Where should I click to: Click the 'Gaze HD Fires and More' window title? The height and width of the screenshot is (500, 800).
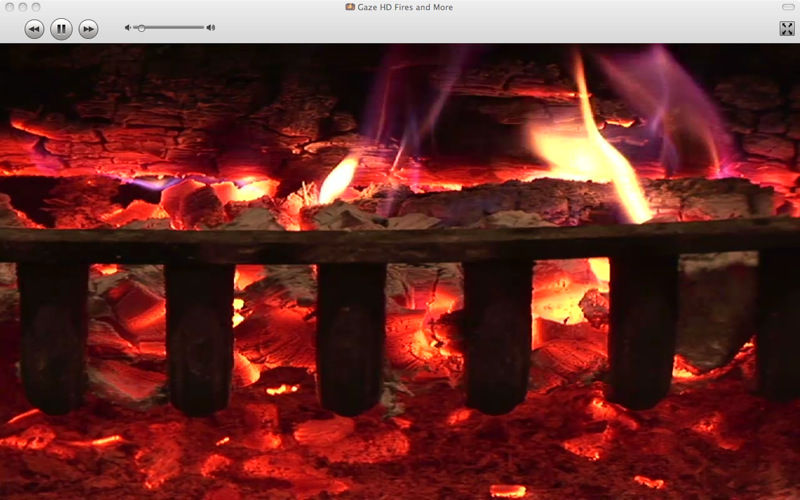[x=406, y=7]
